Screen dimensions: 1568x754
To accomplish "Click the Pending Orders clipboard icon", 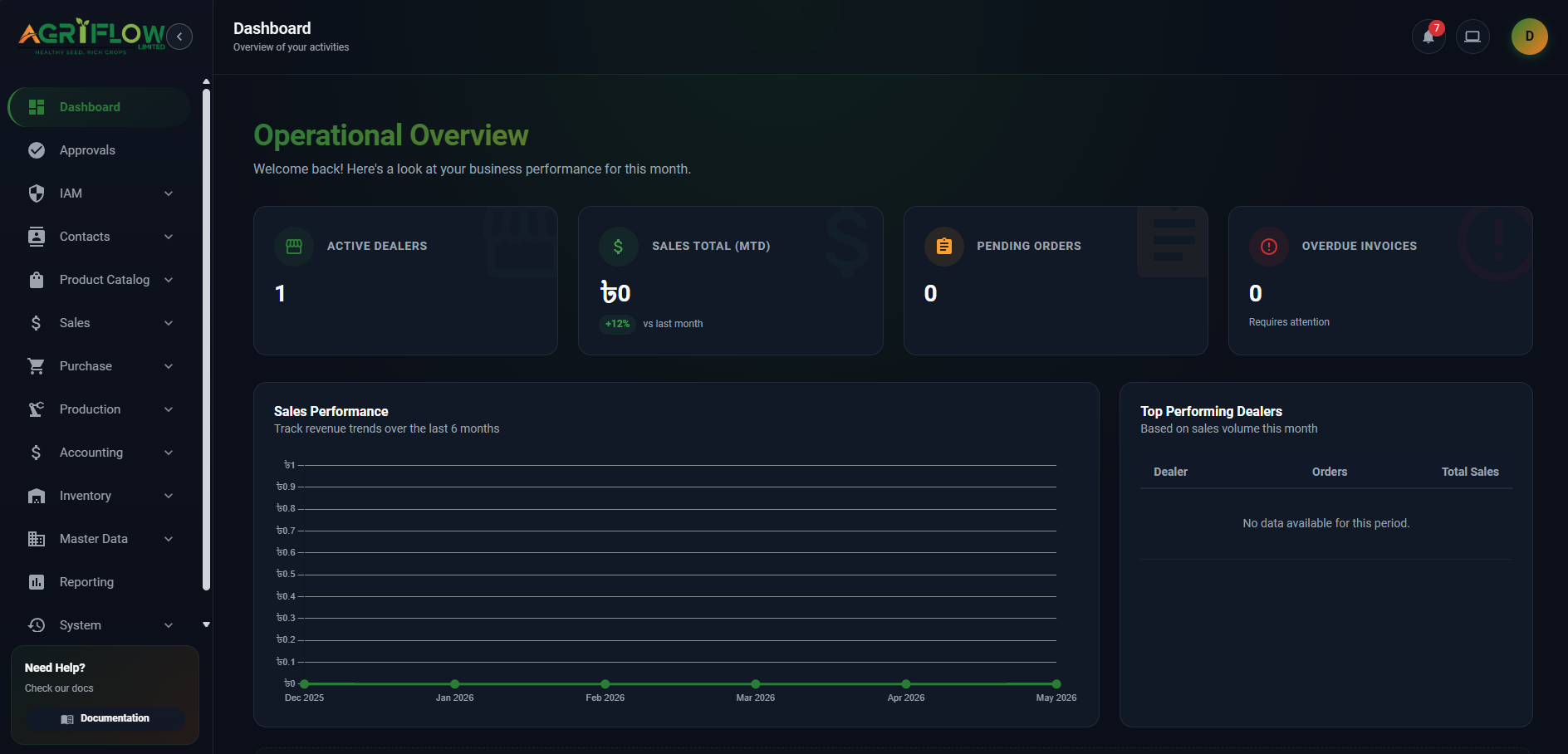I will pyautogui.click(x=943, y=247).
